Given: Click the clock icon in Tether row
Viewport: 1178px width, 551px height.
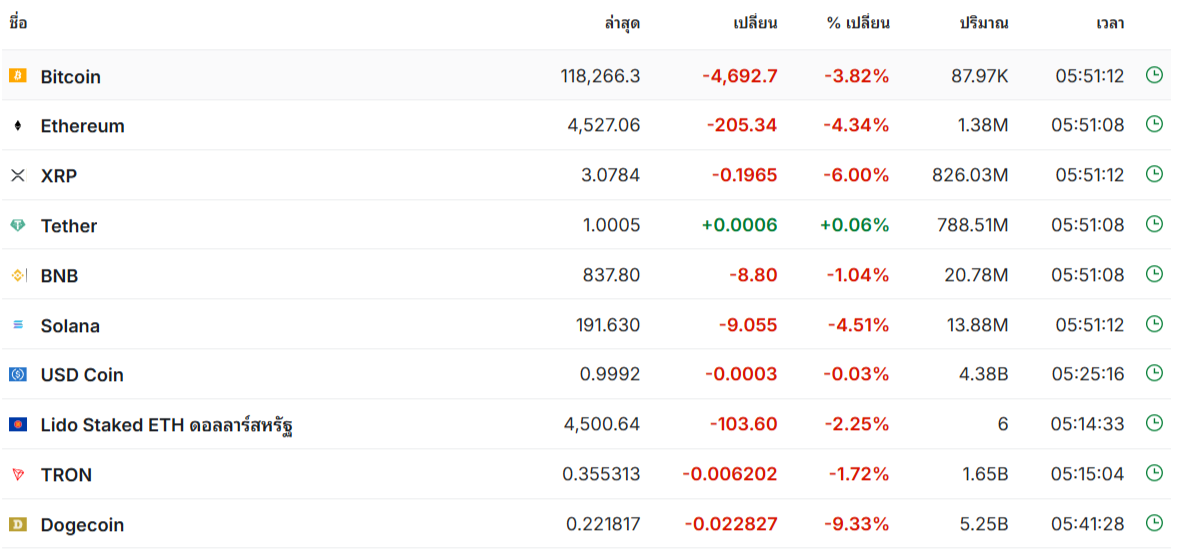Looking at the screenshot, I should (x=1154, y=224).
